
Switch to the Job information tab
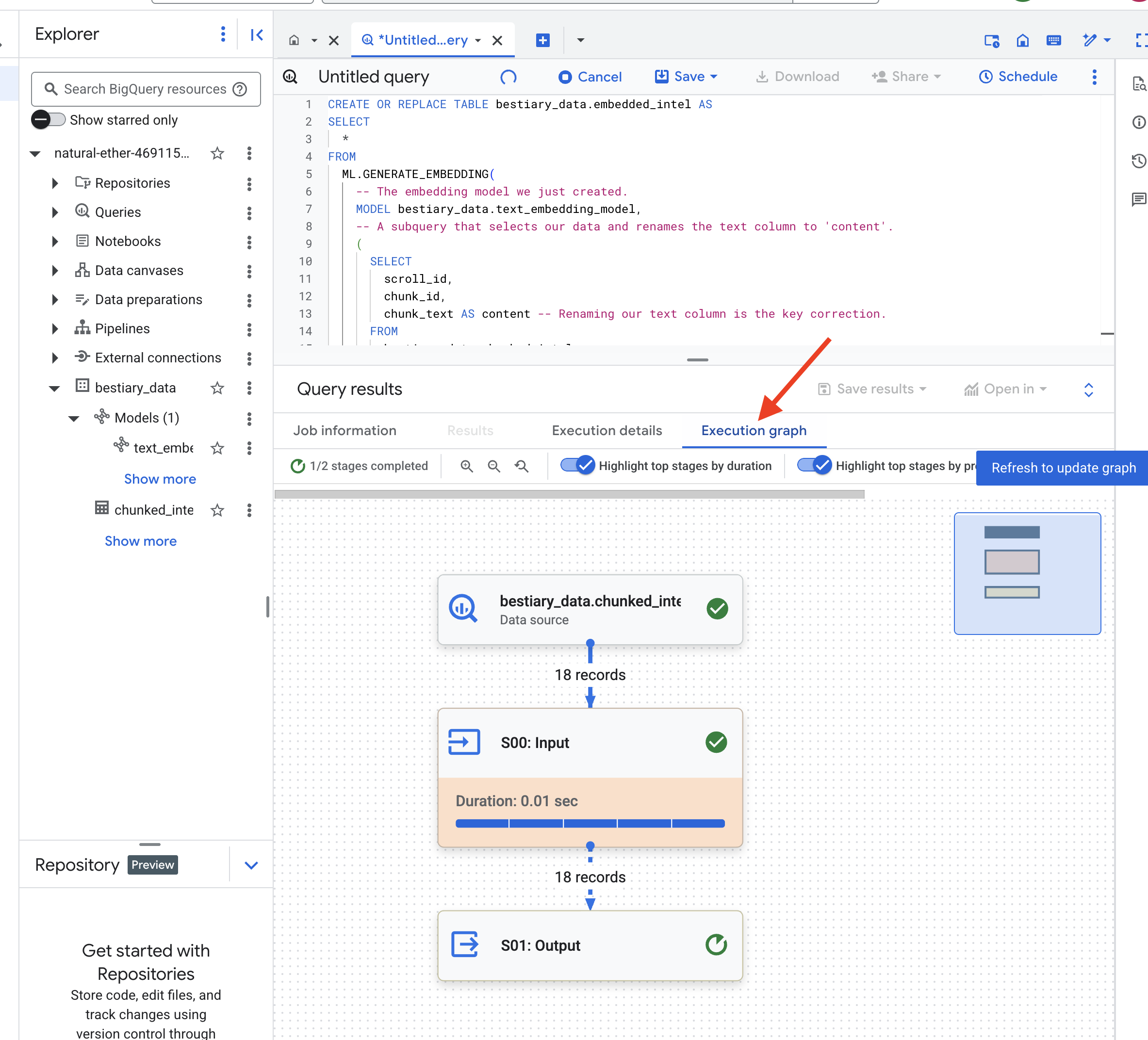tap(345, 430)
